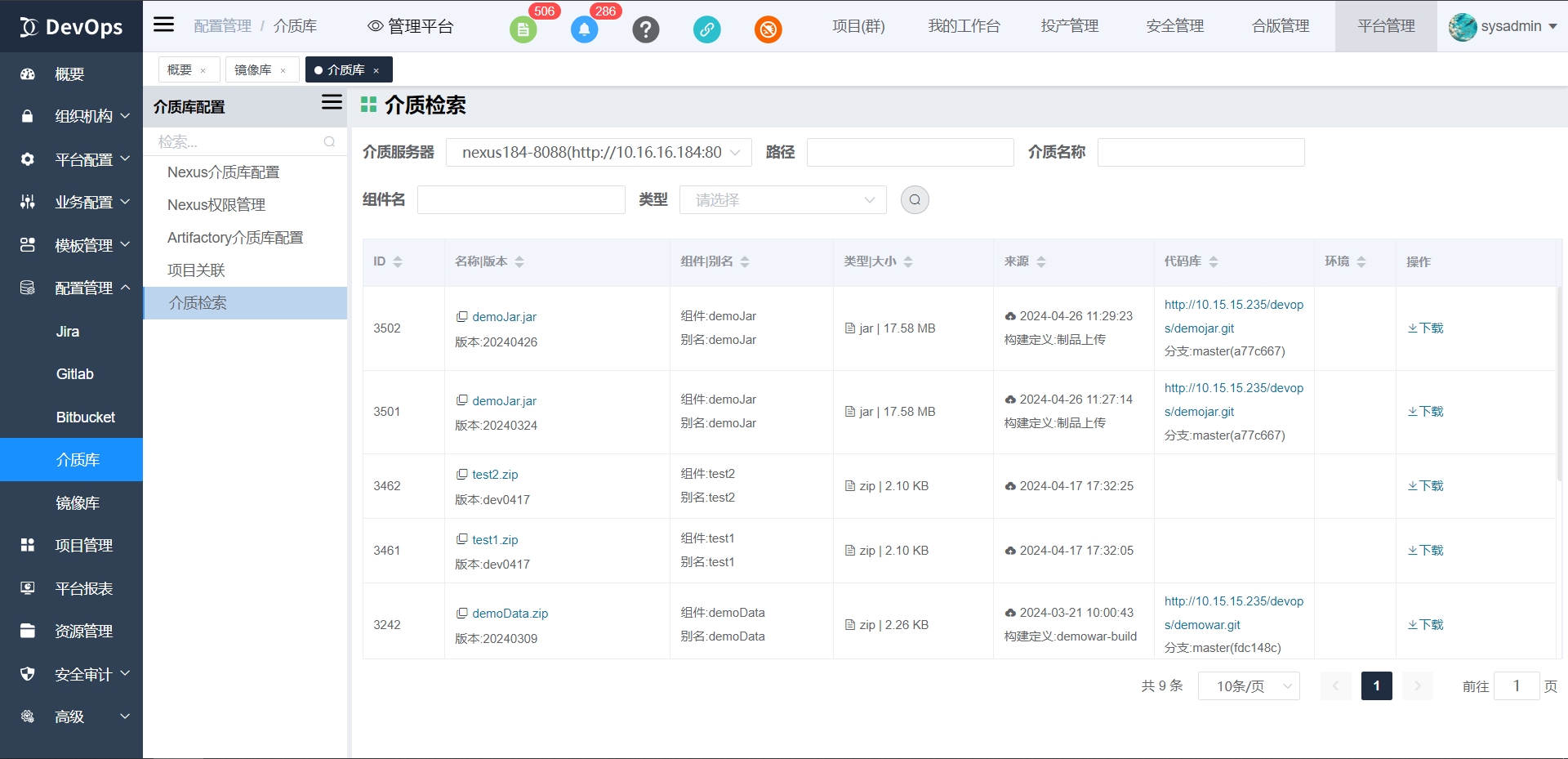
Task: Click the round search button beside 类型
Action: pyautogui.click(x=915, y=200)
